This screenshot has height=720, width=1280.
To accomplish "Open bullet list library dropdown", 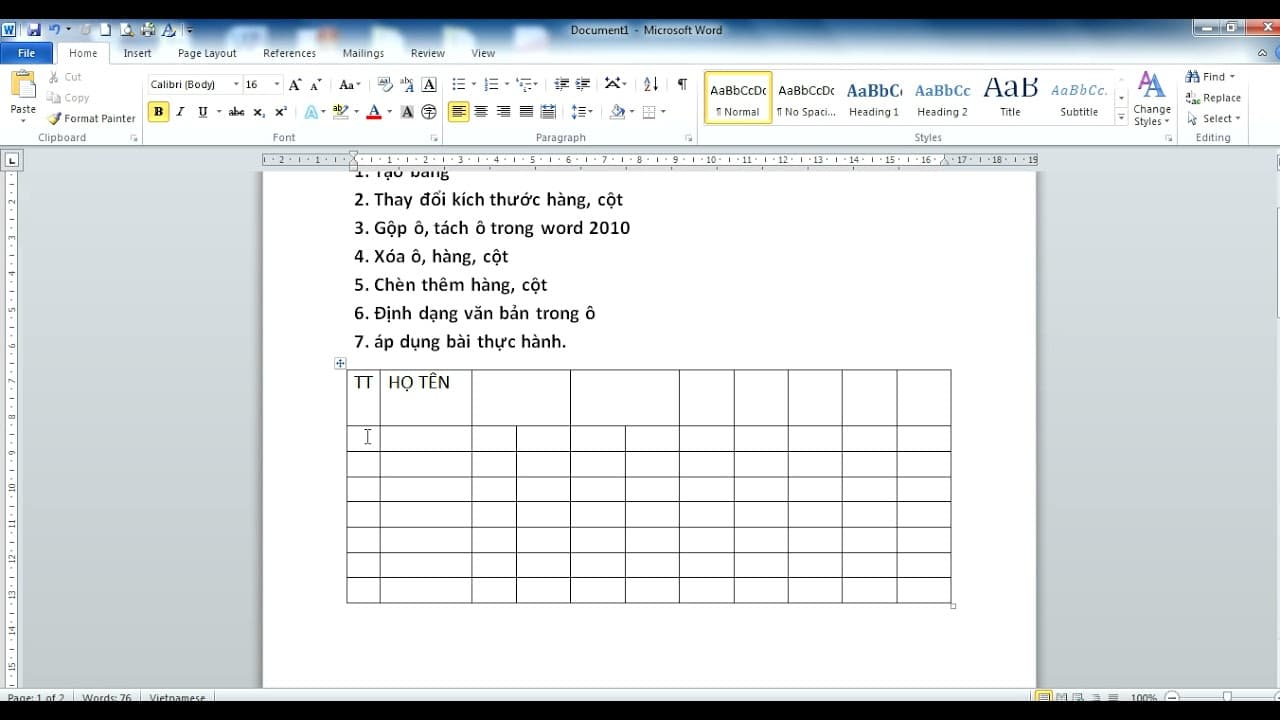I will [x=474, y=85].
